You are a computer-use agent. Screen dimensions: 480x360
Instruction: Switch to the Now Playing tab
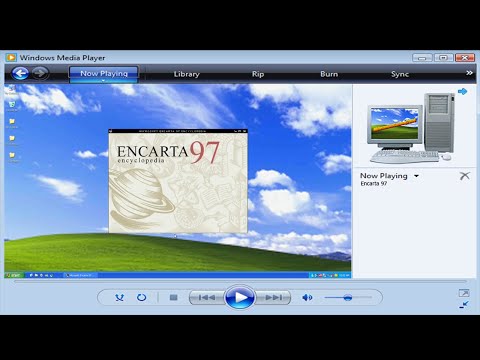104,73
